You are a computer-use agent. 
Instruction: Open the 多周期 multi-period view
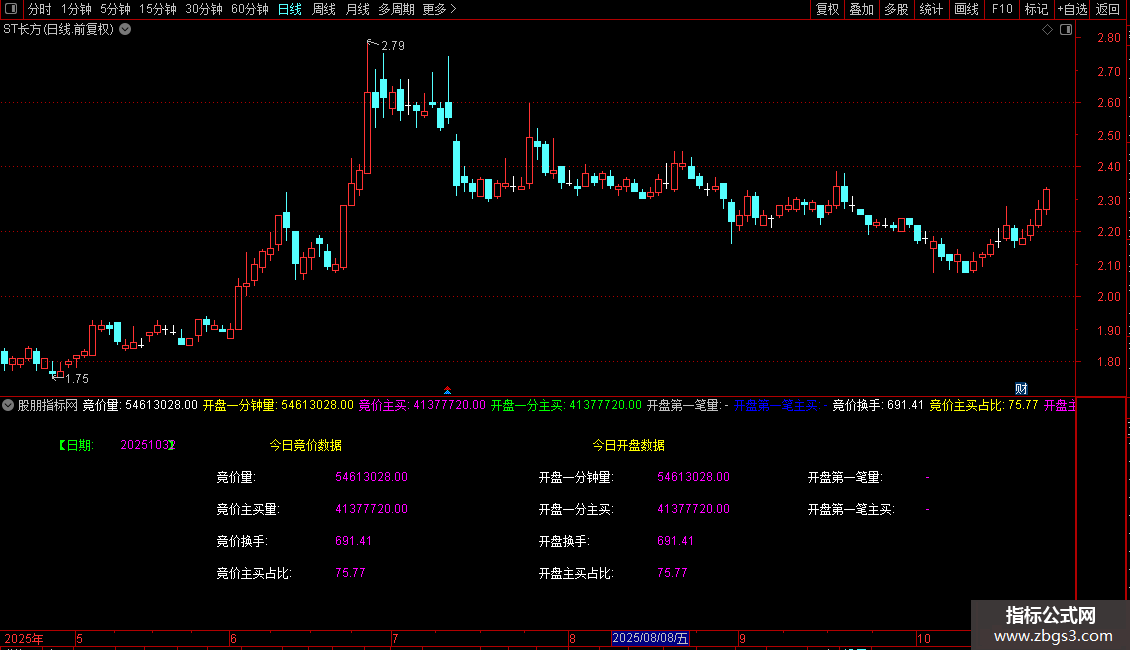(x=396, y=9)
